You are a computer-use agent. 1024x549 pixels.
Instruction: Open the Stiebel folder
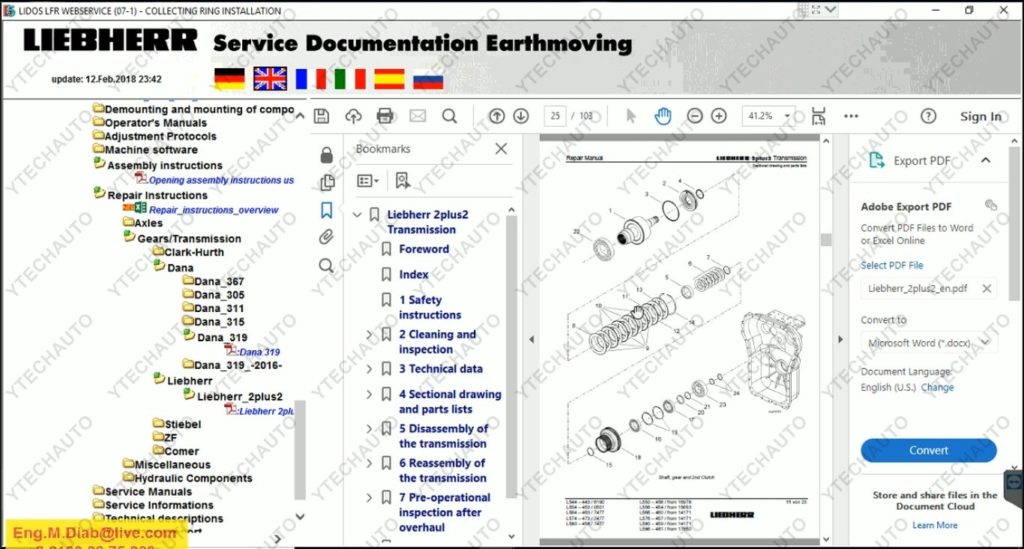[182, 424]
